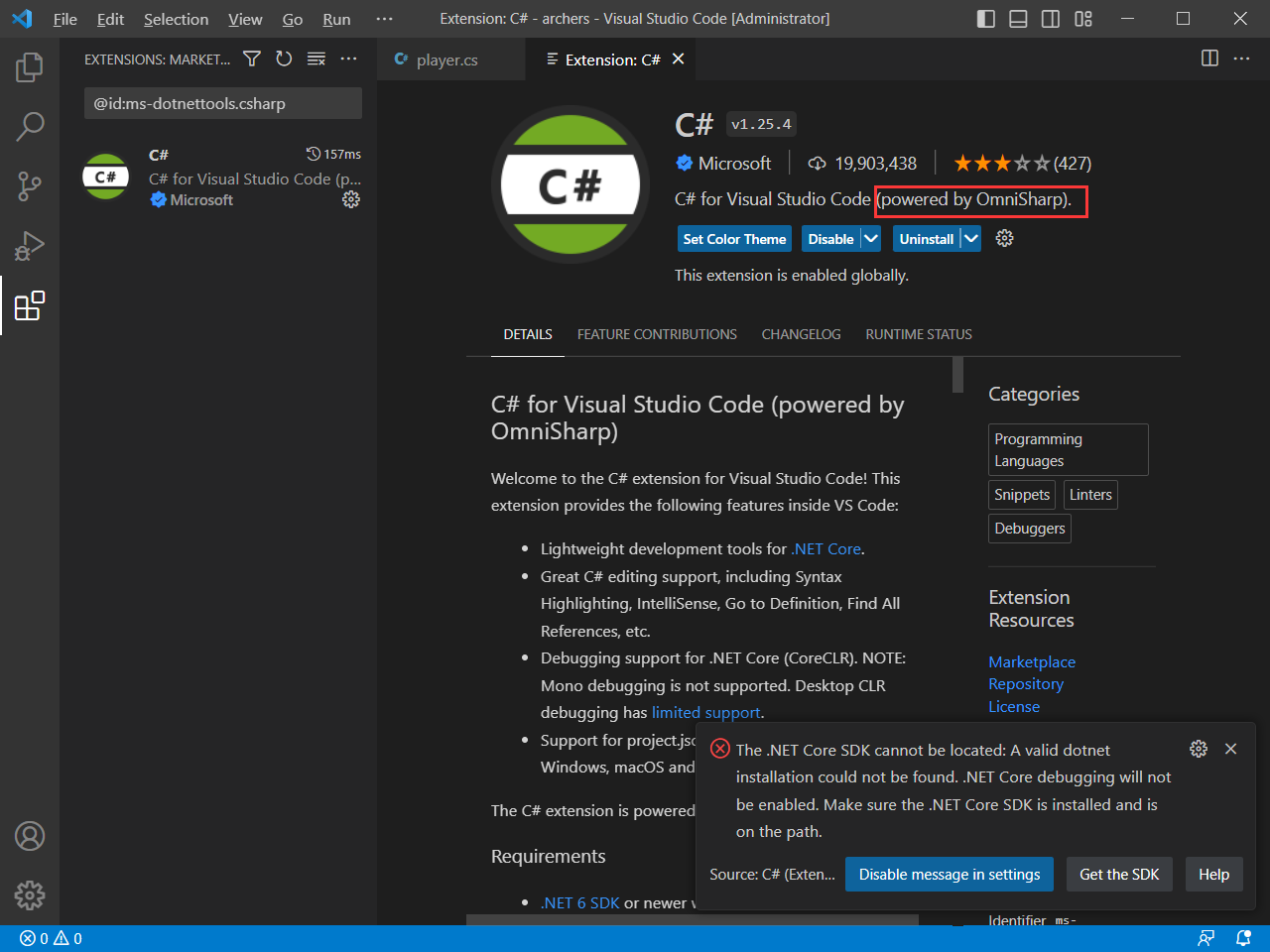
Task: Click Disable message in settings button
Action: (950, 874)
